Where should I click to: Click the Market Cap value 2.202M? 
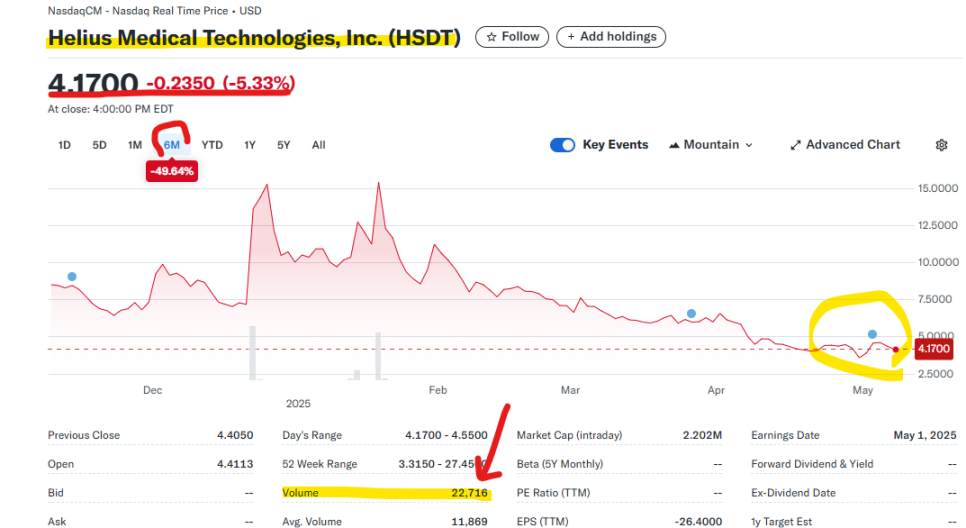[x=702, y=435]
